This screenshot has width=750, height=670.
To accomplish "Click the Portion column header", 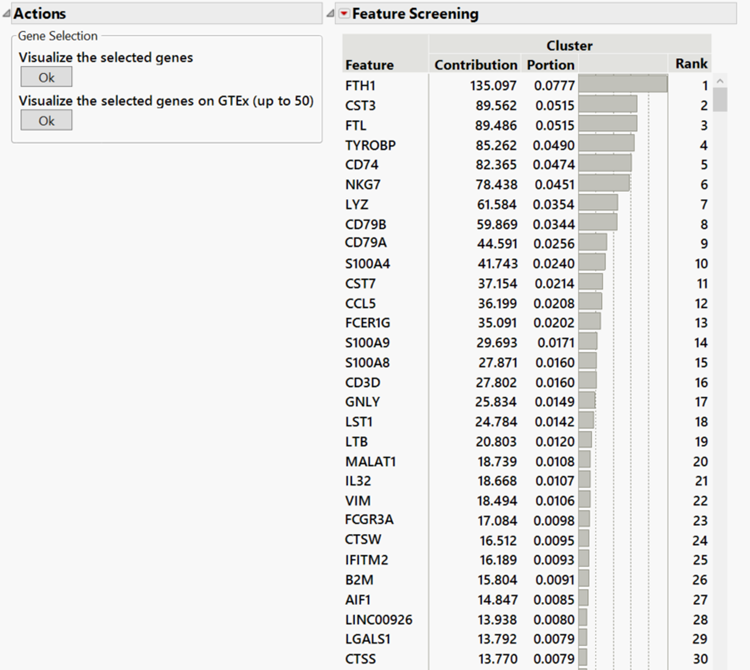I will [x=550, y=65].
